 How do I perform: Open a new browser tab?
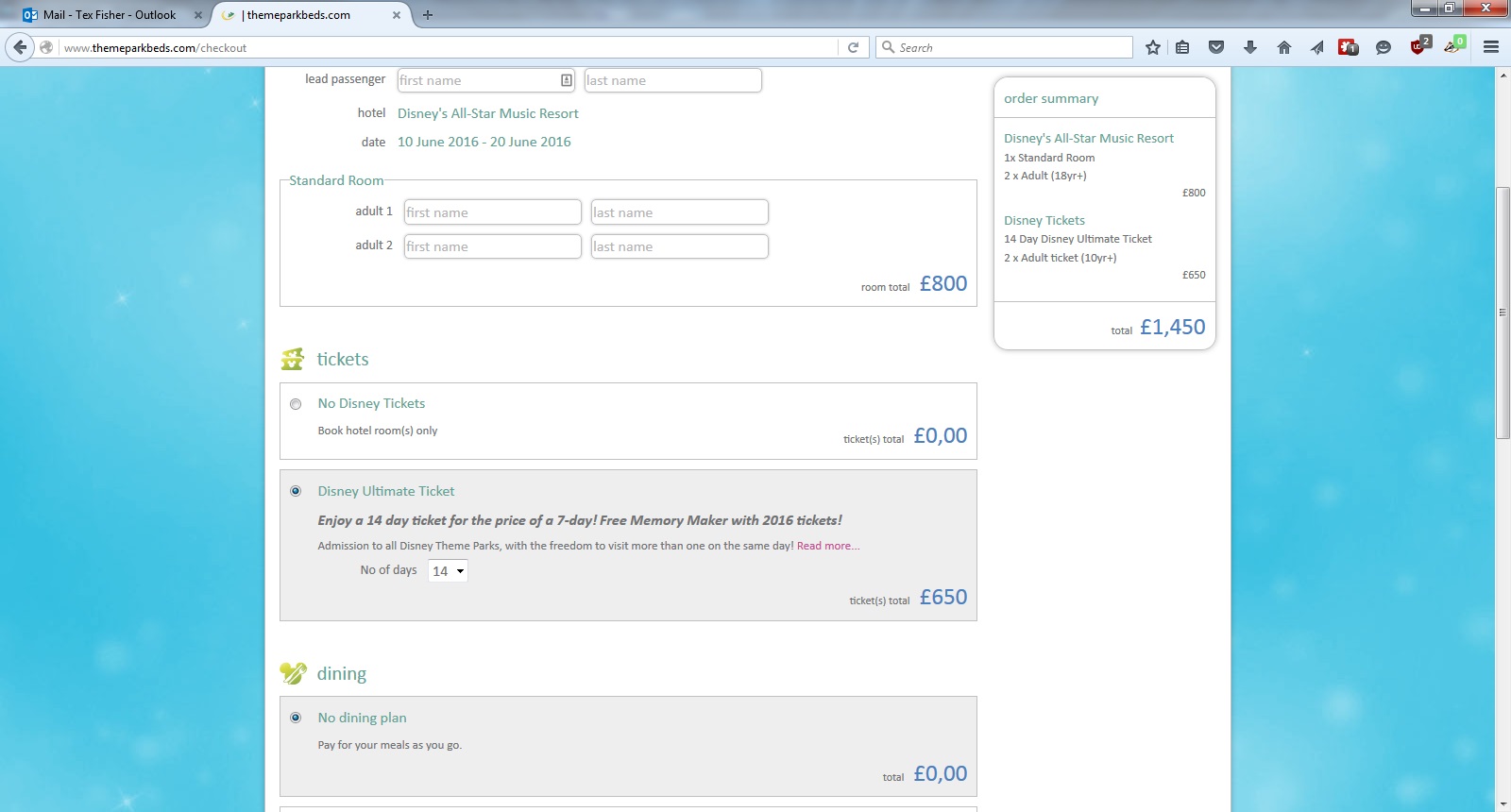pyautogui.click(x=428, y=15)
